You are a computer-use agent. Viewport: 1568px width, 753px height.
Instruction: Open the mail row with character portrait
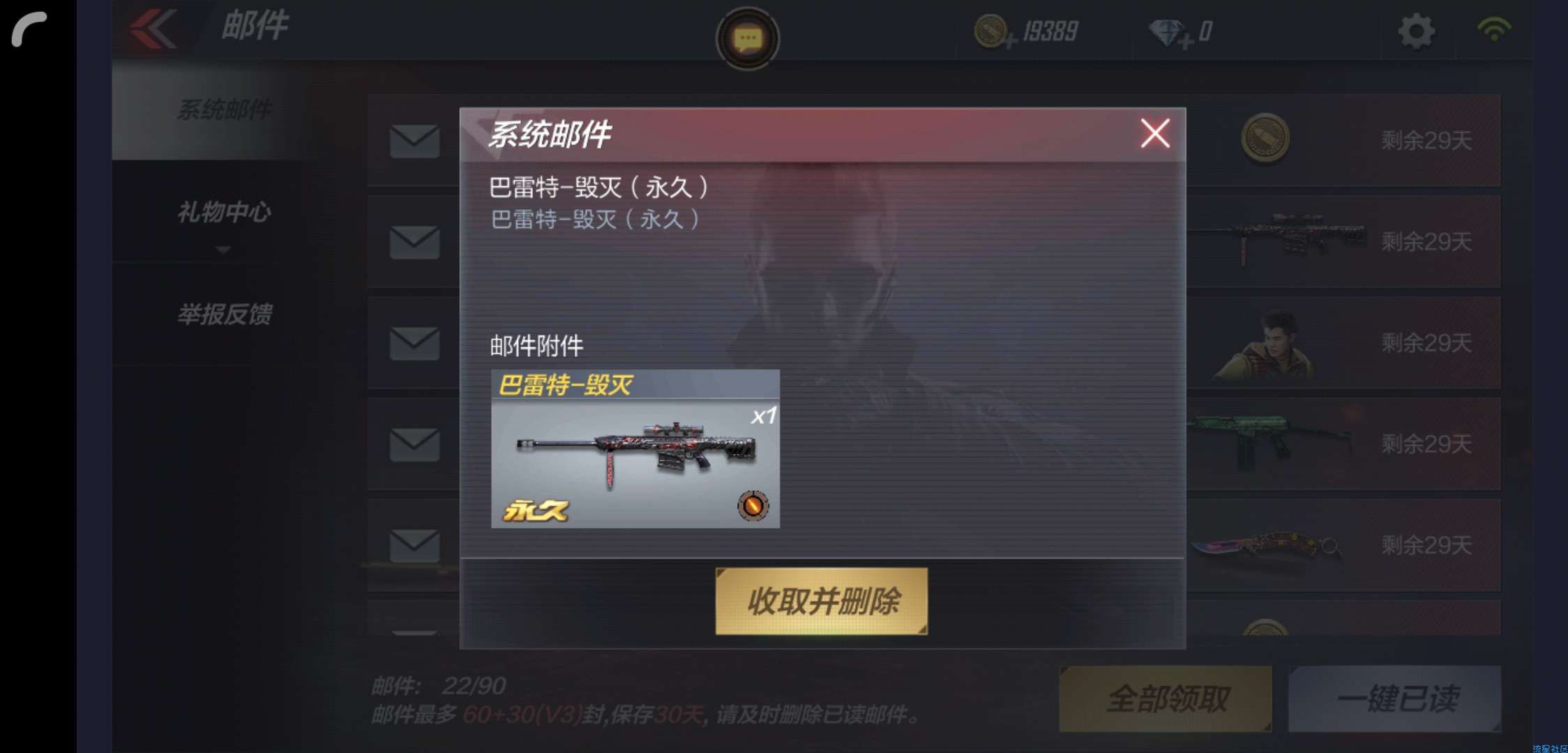pos(935,342)
